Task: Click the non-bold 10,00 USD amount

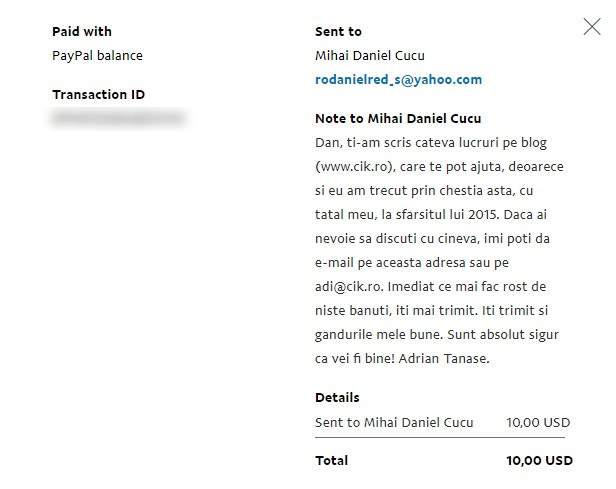Action: click(x=538, y=423)
